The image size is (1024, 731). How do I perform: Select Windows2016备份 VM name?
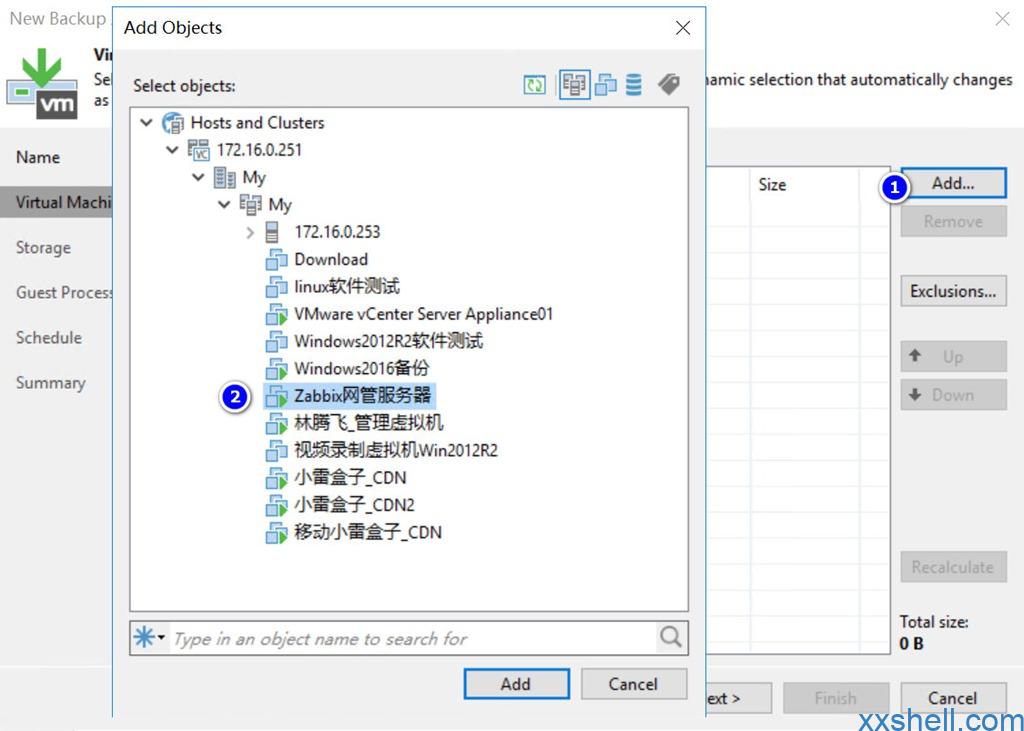click(361, 368)
